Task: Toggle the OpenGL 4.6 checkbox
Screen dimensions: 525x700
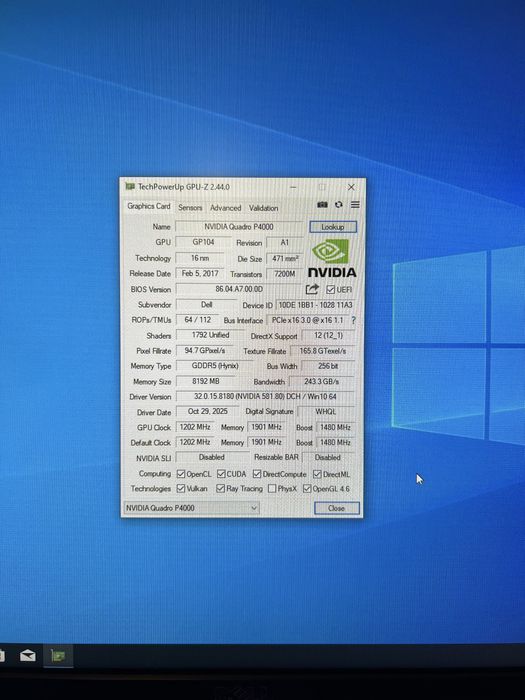Action: 307,489
